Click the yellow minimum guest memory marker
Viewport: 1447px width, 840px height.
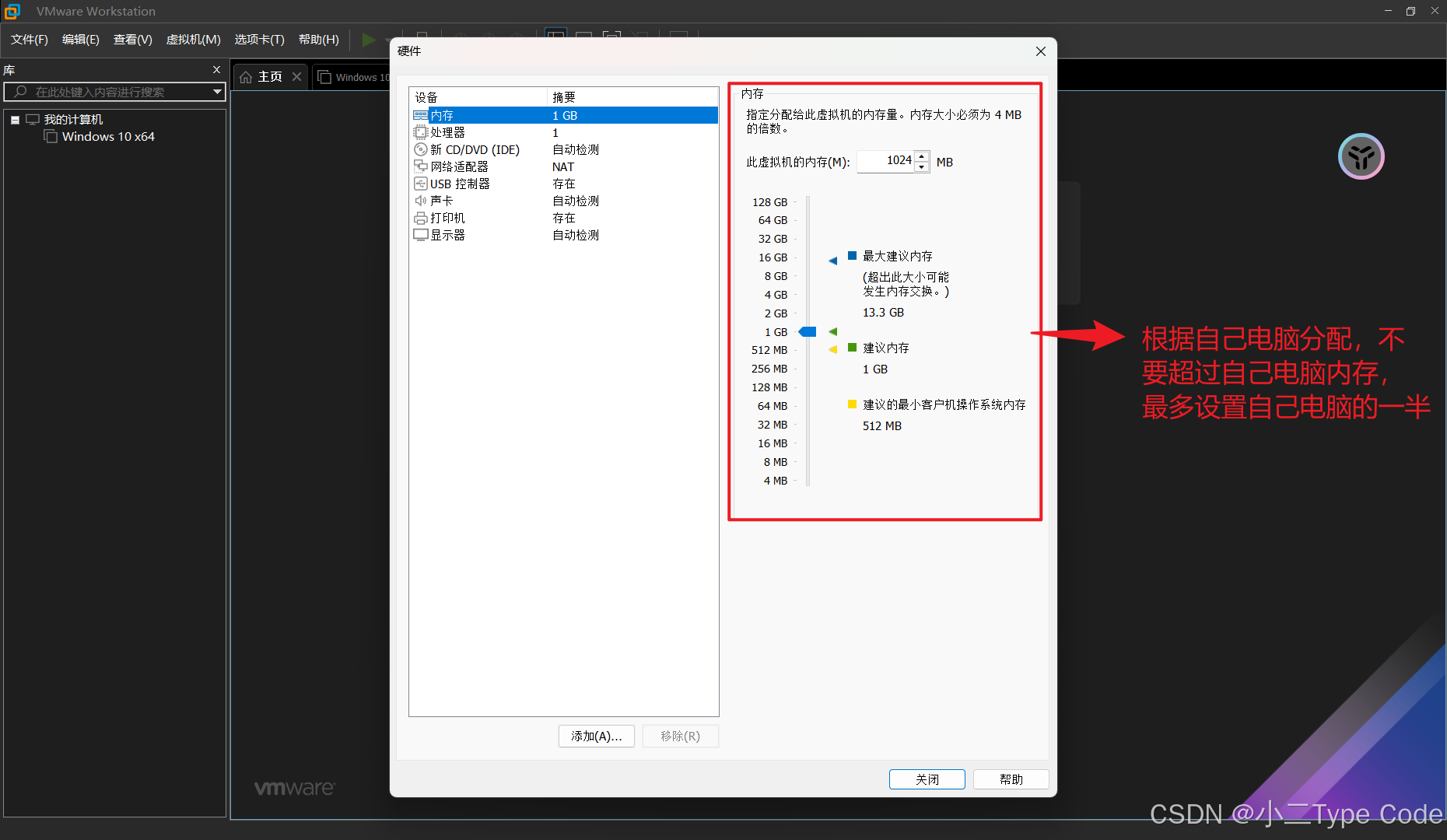tap(833, 350)
